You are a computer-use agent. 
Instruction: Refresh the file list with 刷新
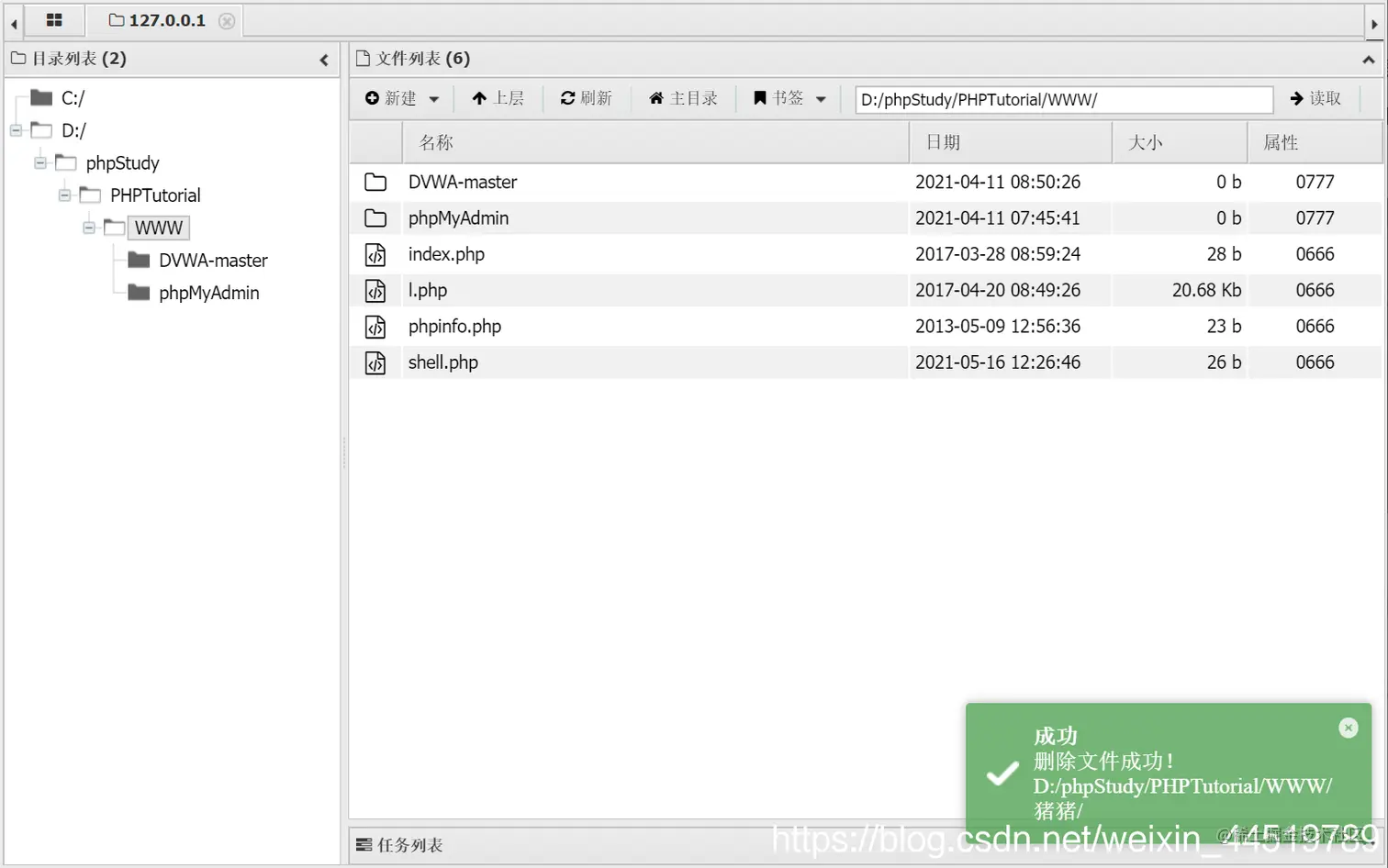(x=586, y=98)
